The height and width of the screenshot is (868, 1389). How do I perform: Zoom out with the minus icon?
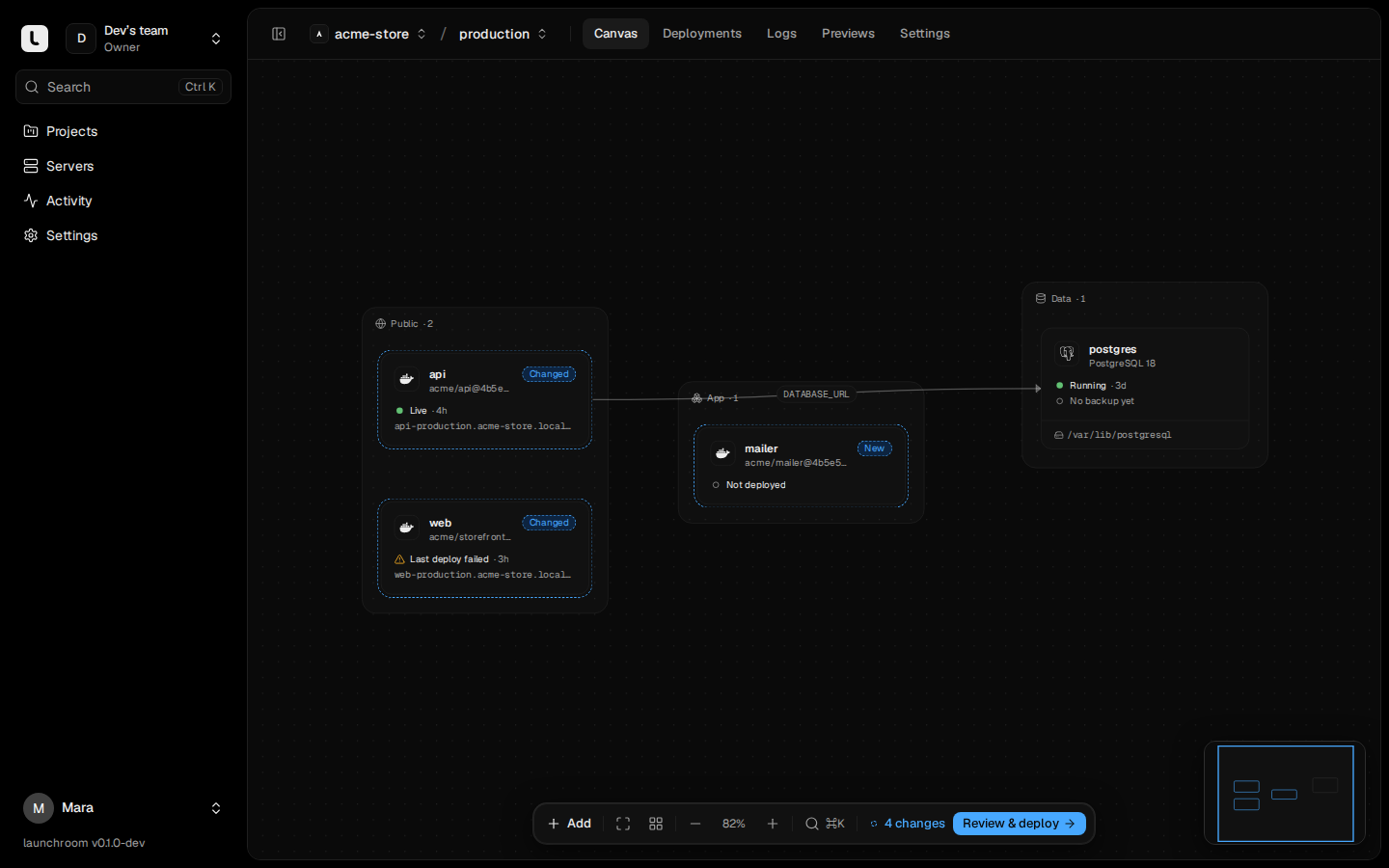(x=695, y=824)
